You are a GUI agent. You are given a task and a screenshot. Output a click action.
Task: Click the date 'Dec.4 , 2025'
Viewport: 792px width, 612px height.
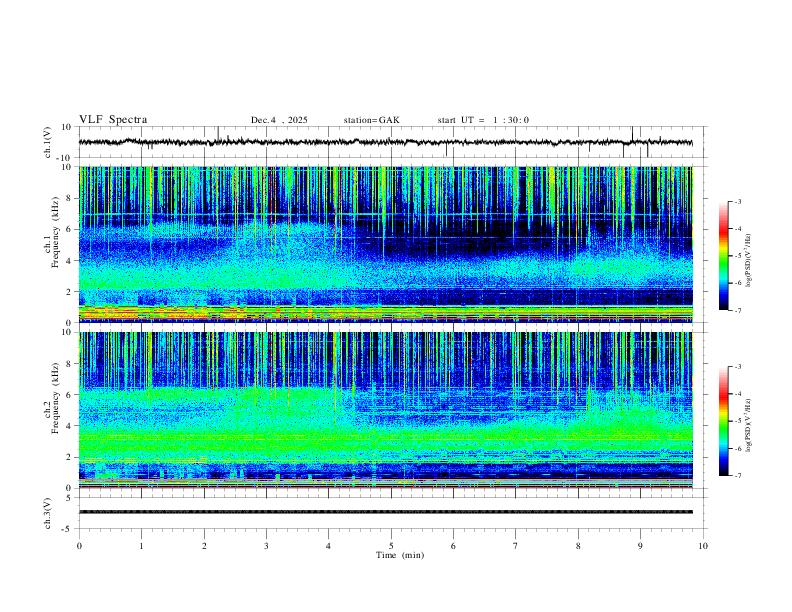click(279, 120)
